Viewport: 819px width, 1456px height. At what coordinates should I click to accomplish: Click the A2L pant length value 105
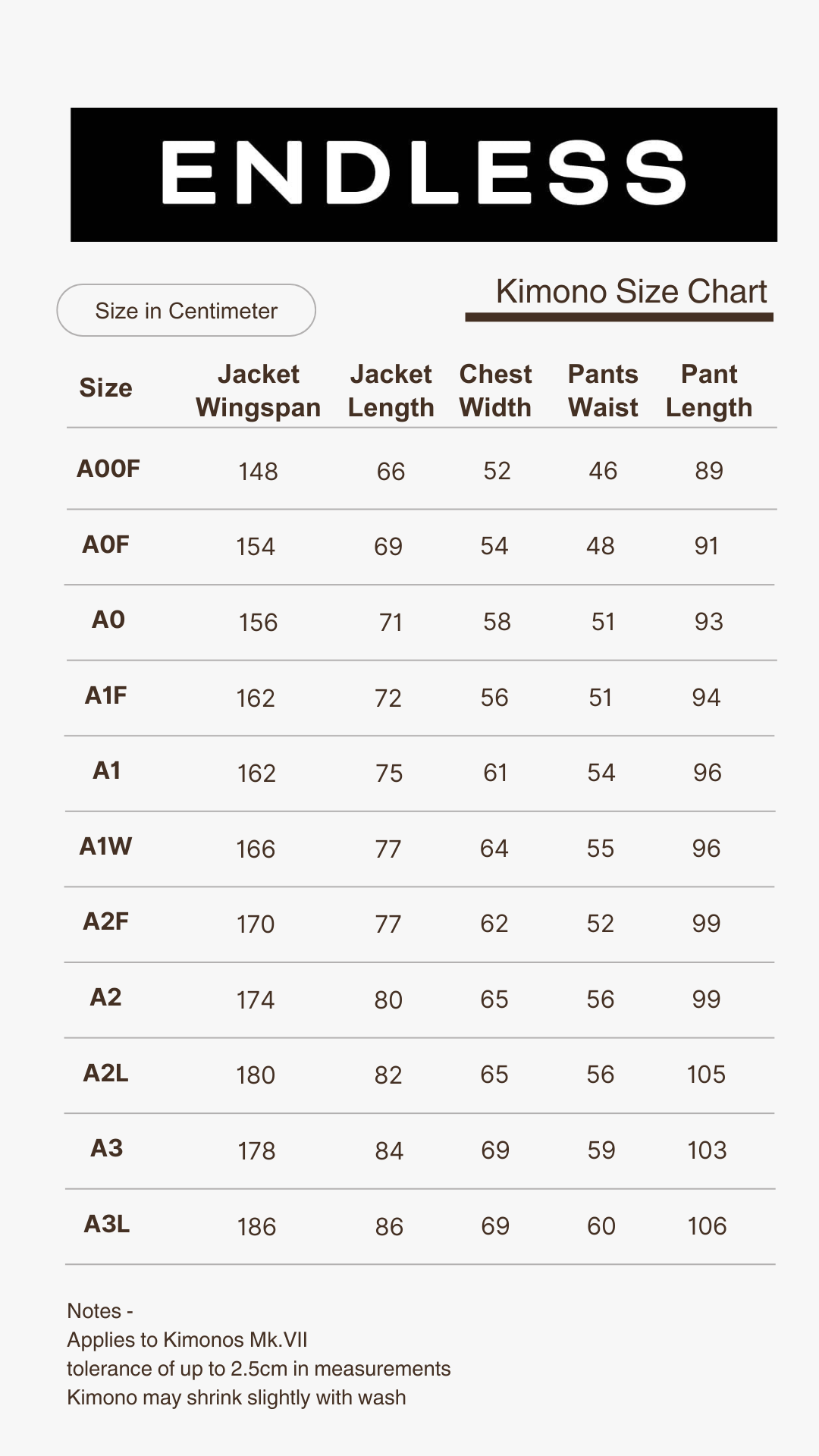pyautogui.click(x=706, y=1075)
